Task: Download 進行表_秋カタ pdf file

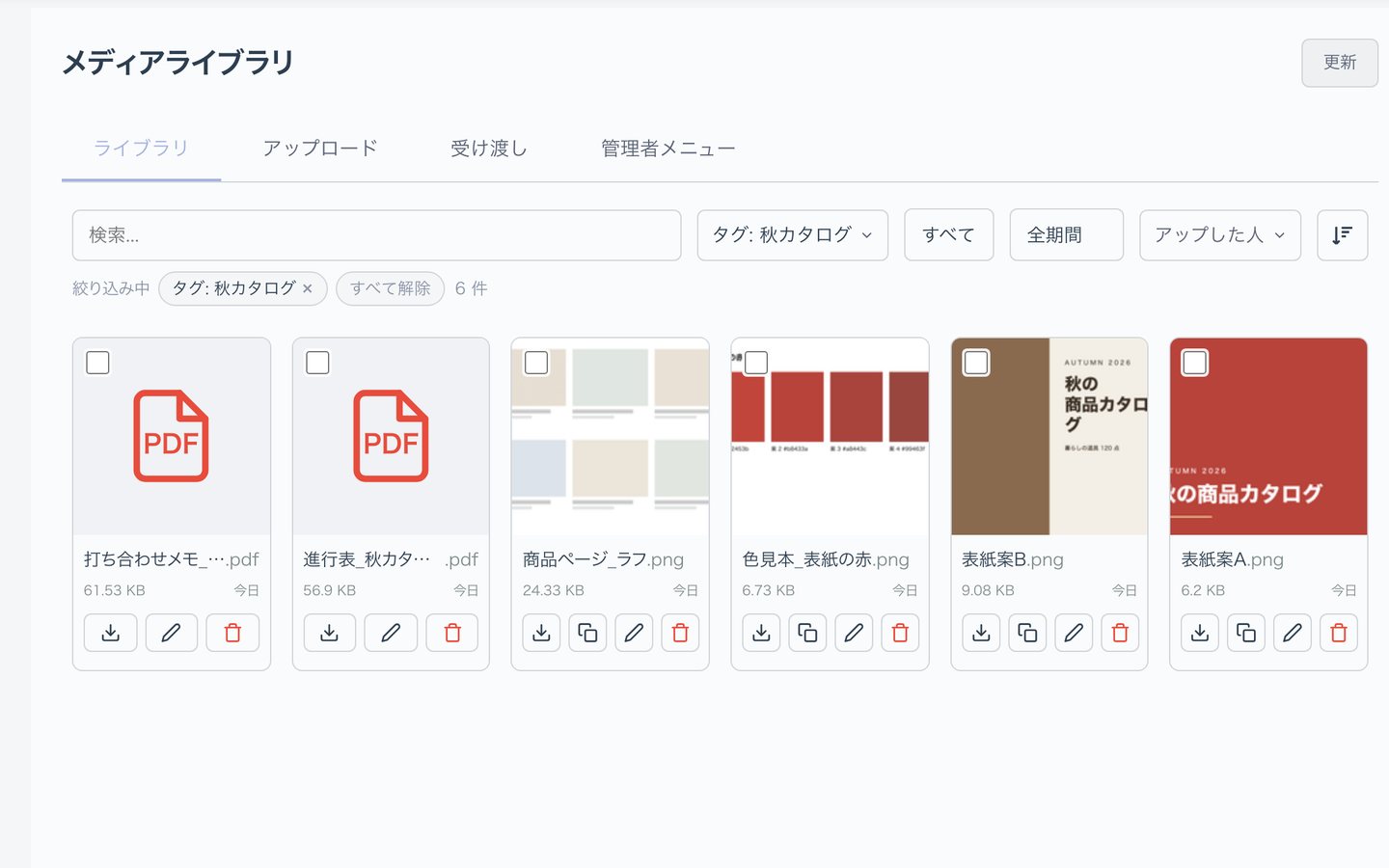Action: (330, 633)
